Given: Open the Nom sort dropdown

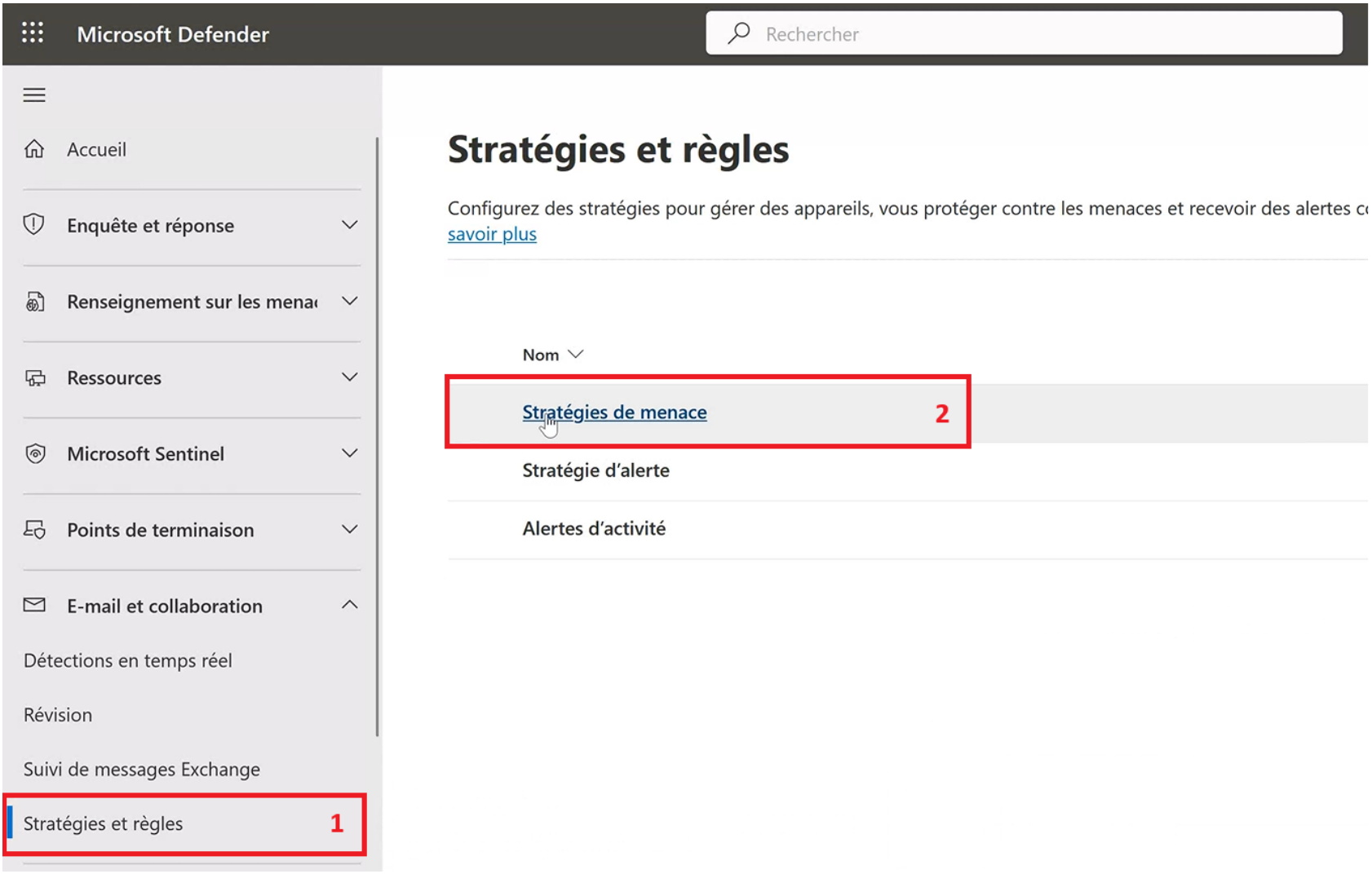Looking at the screenshot, I should (x=577, y=353).
